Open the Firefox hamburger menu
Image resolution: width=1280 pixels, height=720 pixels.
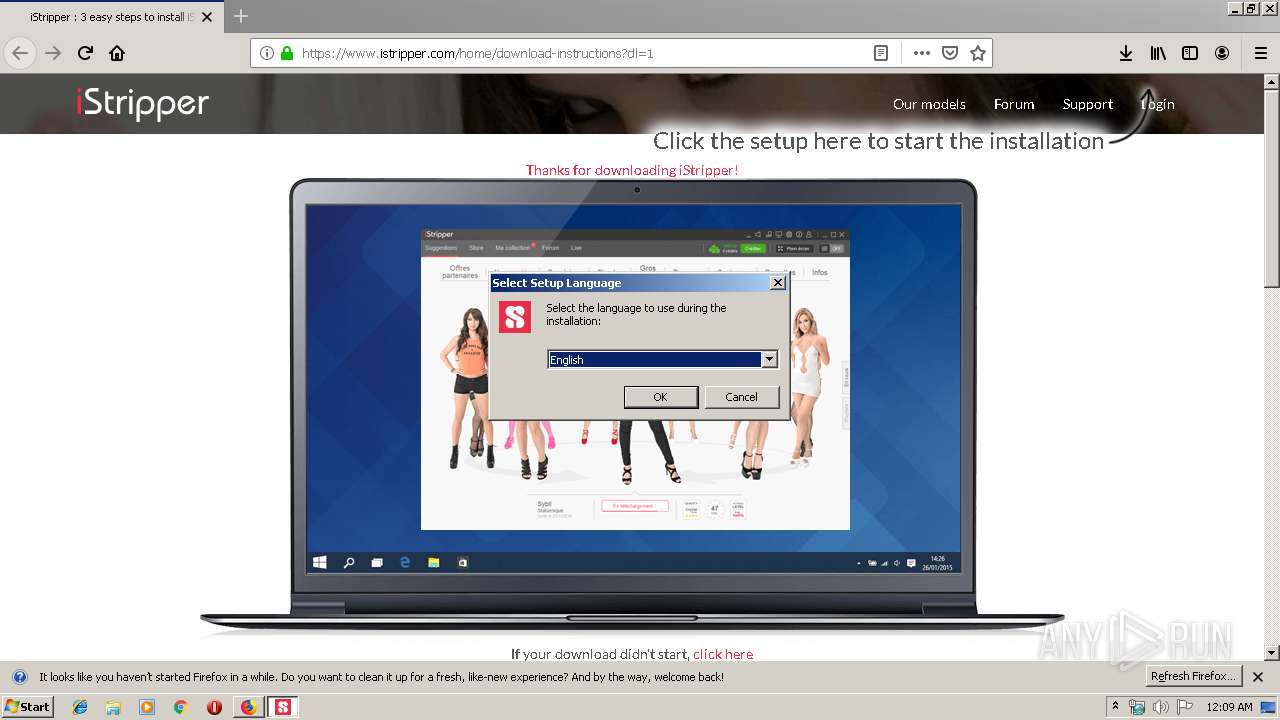[x=1260, y=53]
